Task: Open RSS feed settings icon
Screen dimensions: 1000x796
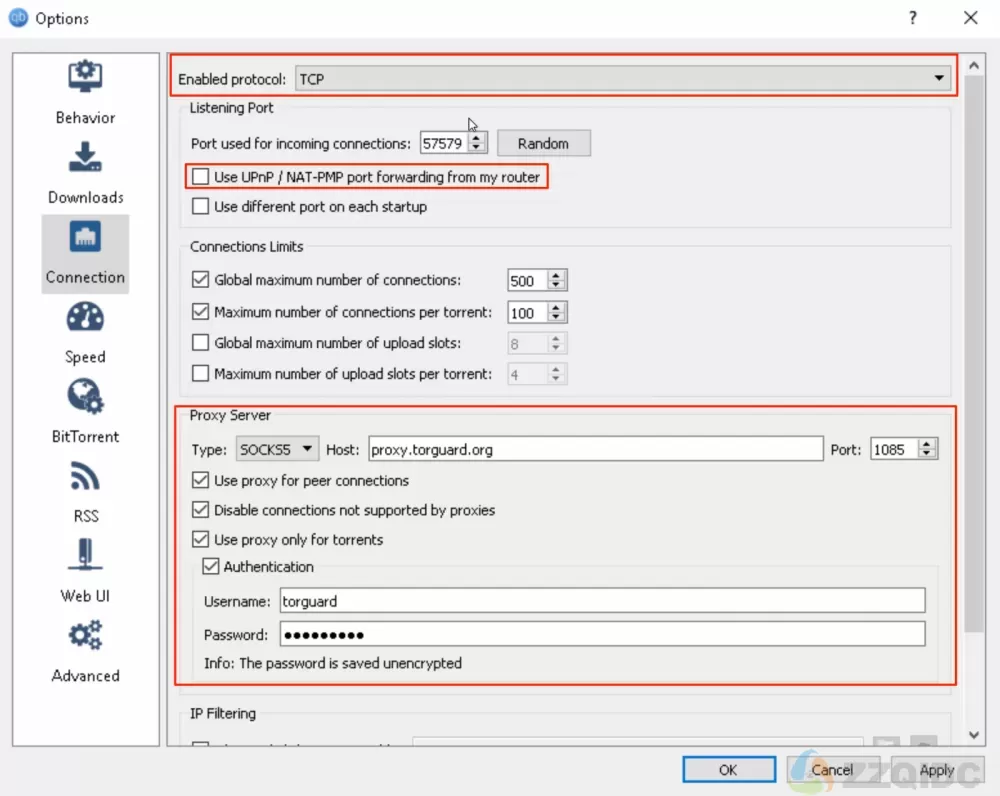Action: pos(85,476)
